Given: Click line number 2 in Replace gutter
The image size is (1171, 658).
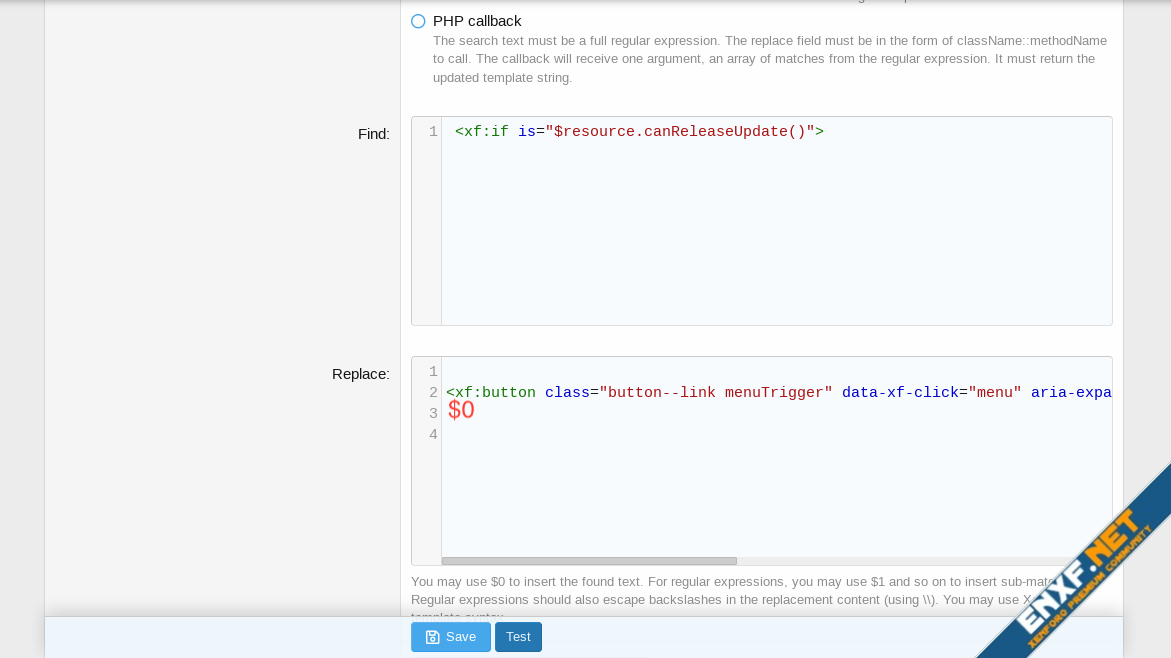Looking at the screenshot, I should (432, 393).
